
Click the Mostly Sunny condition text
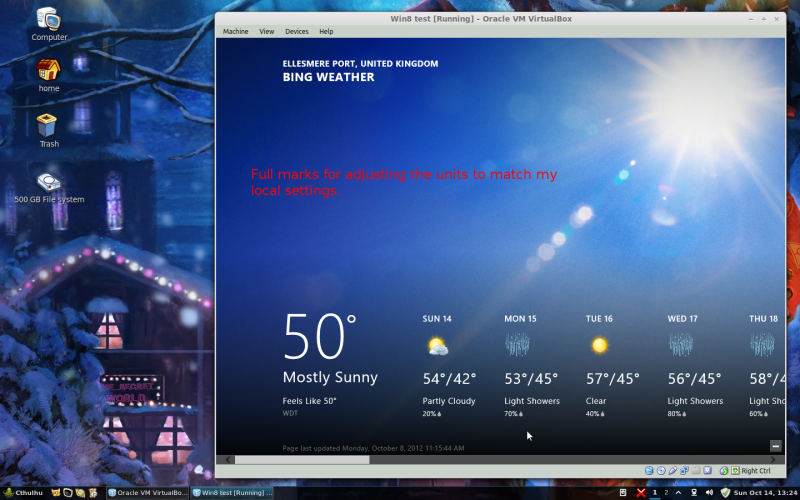pyautogui.click(x=330, y=378)
